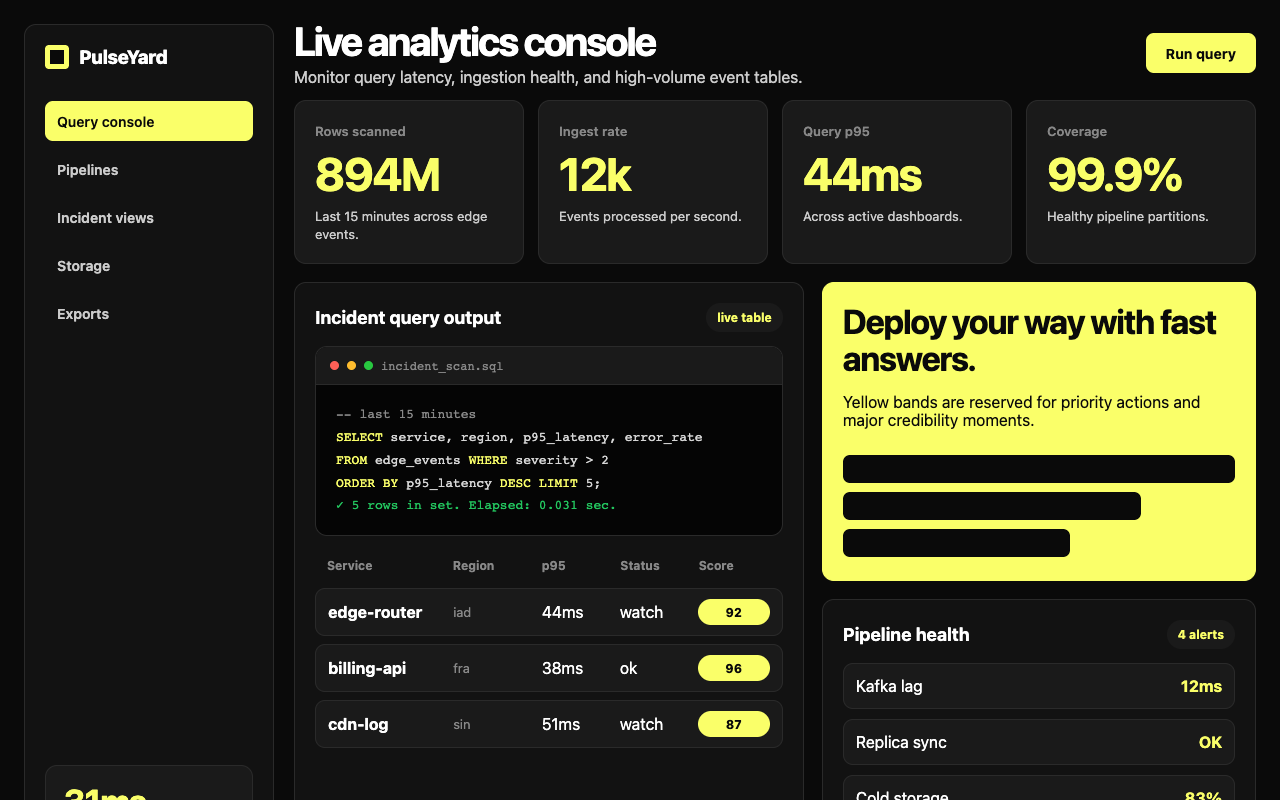Click the edge-router service name

point(375,612)
